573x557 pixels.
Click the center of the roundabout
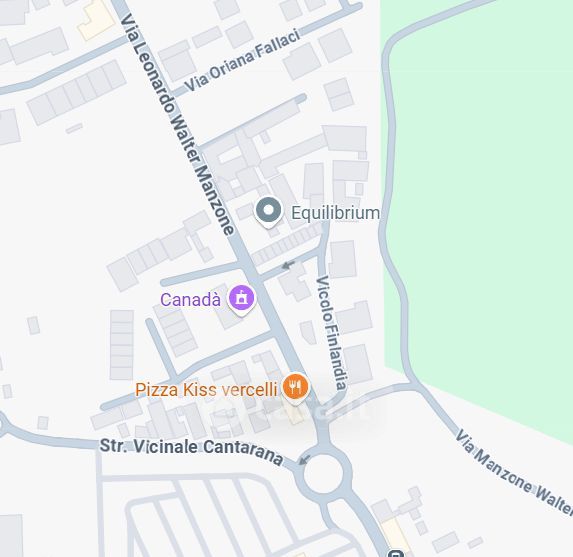point(323,473)
